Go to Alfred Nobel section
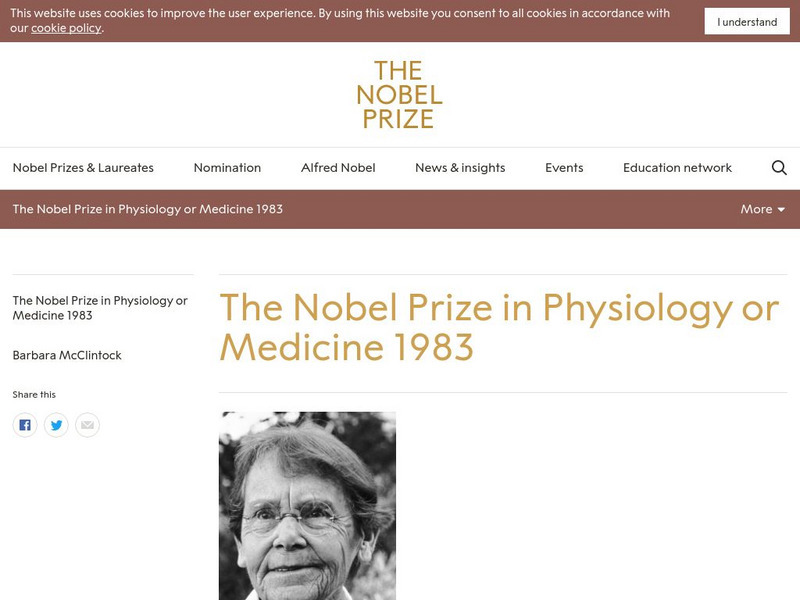The height and width of the screenshot is (600, 800). click(338, 168)
